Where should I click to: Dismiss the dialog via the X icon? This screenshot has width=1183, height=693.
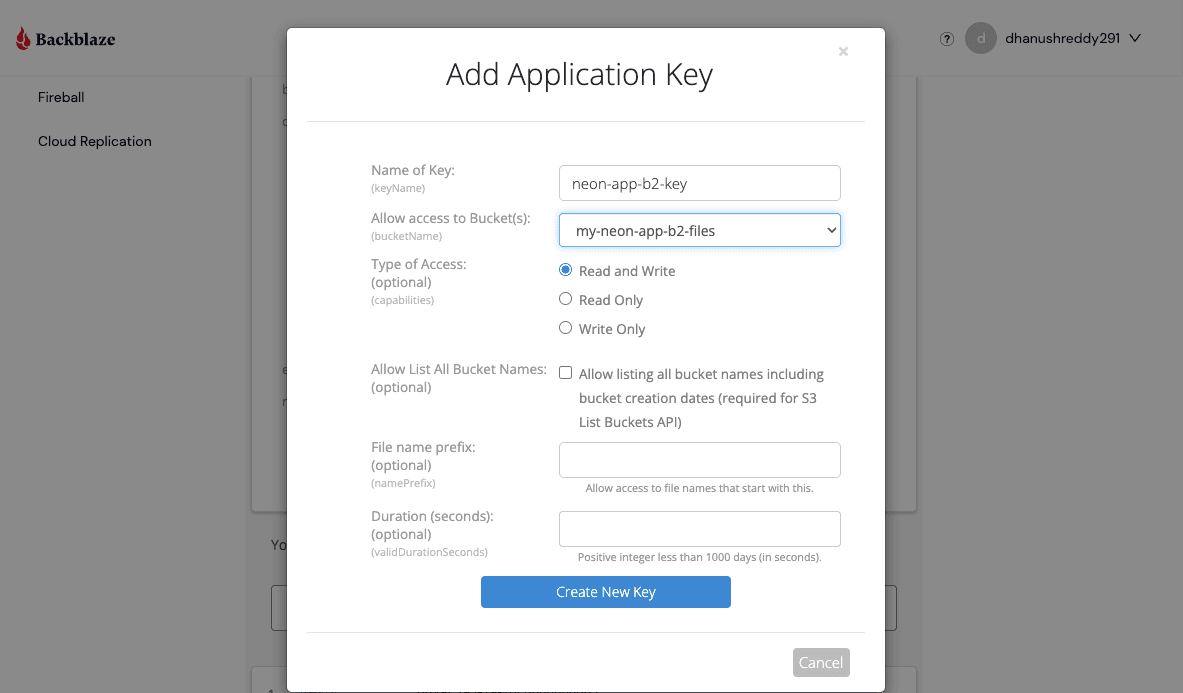(843, 51)
